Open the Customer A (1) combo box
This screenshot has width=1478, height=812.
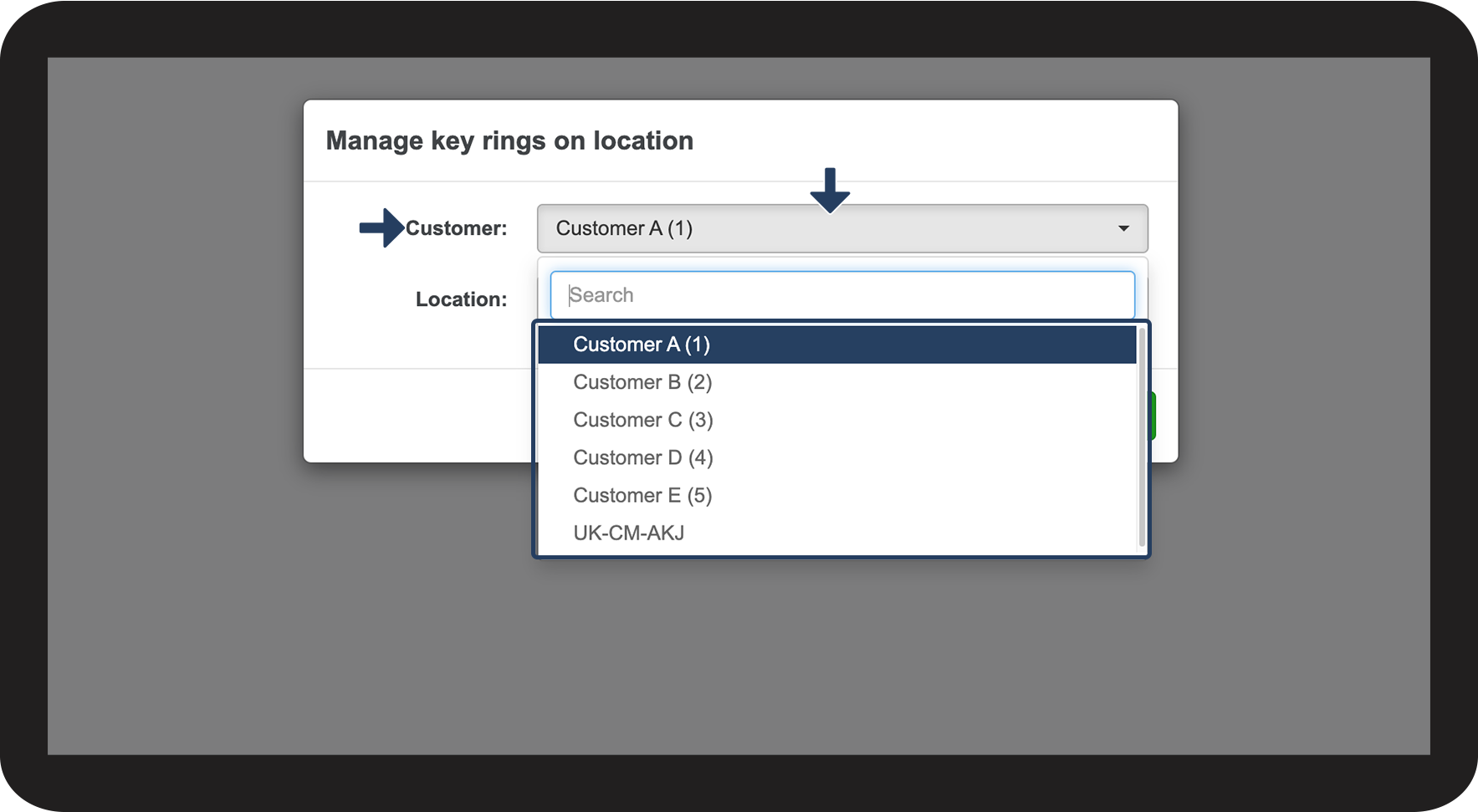(x=836, y=228)
